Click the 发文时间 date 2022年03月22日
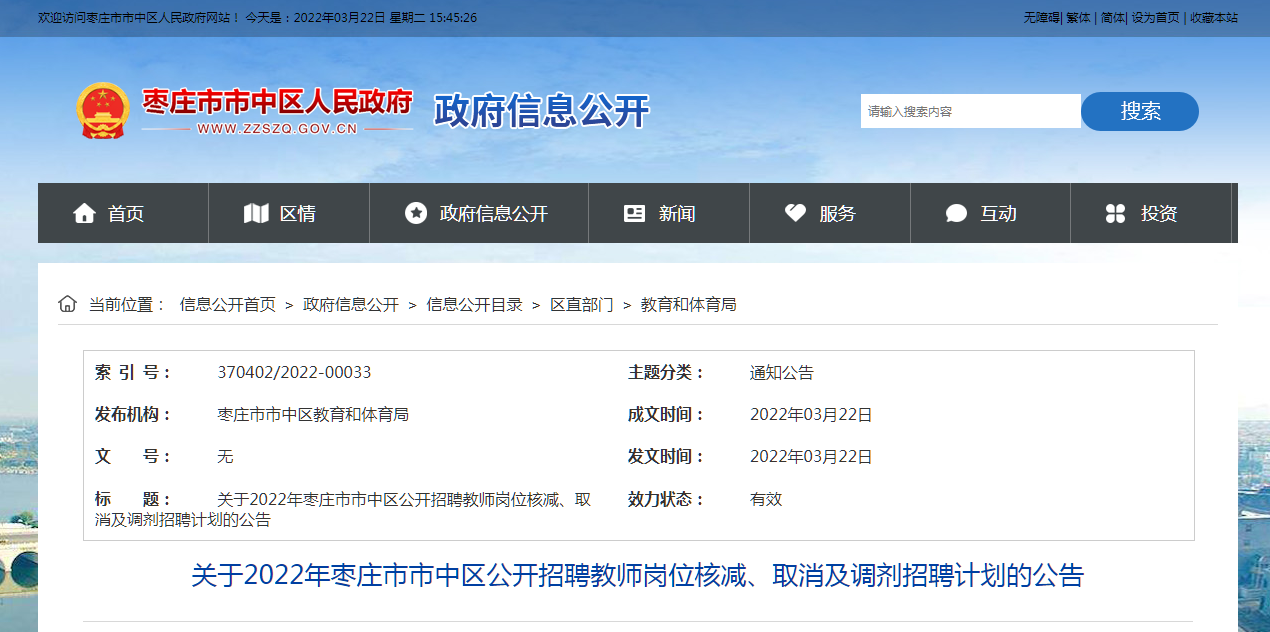This screenshot has width=1270, height=632. (811, 456)
